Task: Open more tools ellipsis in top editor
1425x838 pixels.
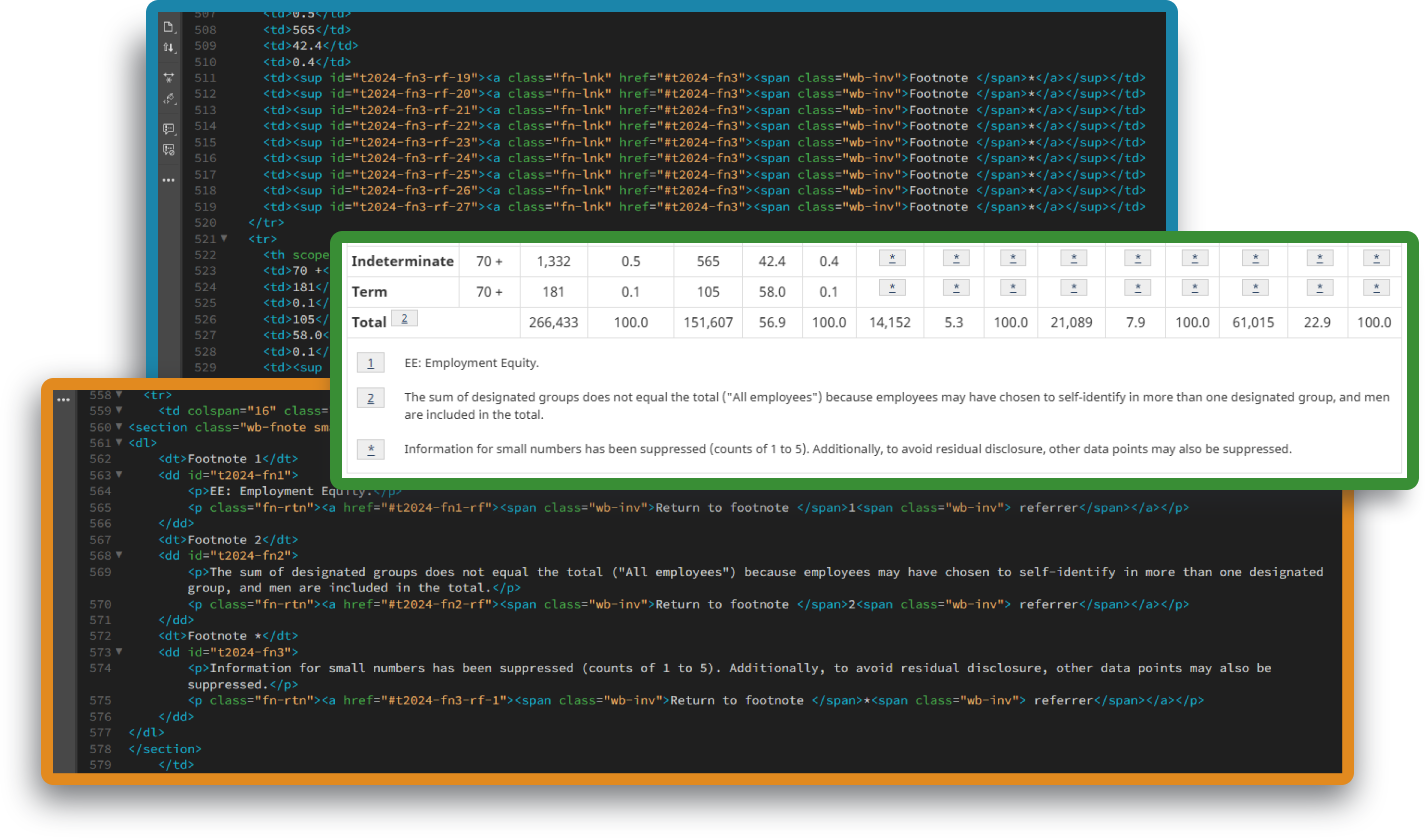Action: coord(168,180)
